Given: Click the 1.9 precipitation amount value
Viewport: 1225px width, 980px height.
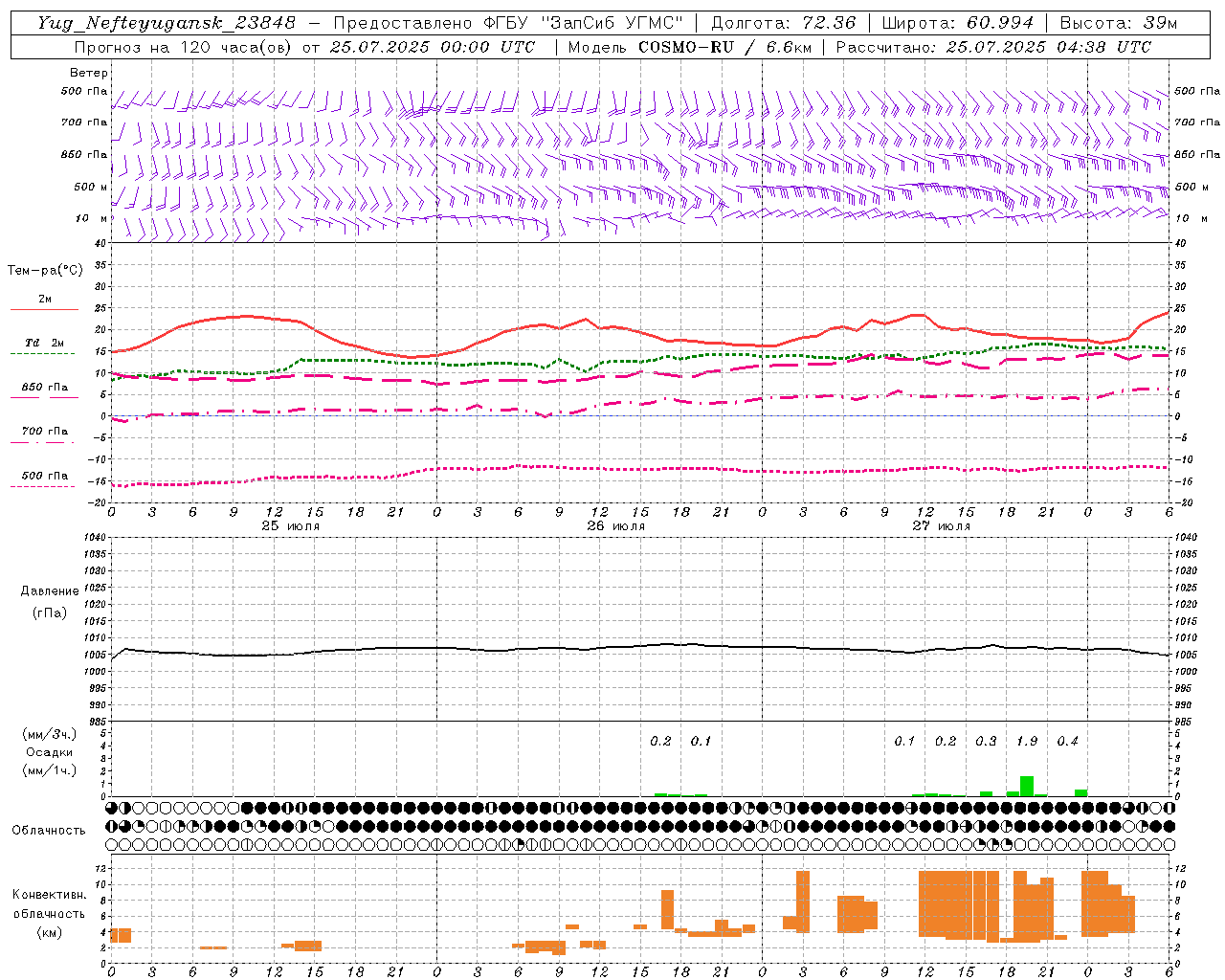Looking at the screenshot, I should (1027, 741).
